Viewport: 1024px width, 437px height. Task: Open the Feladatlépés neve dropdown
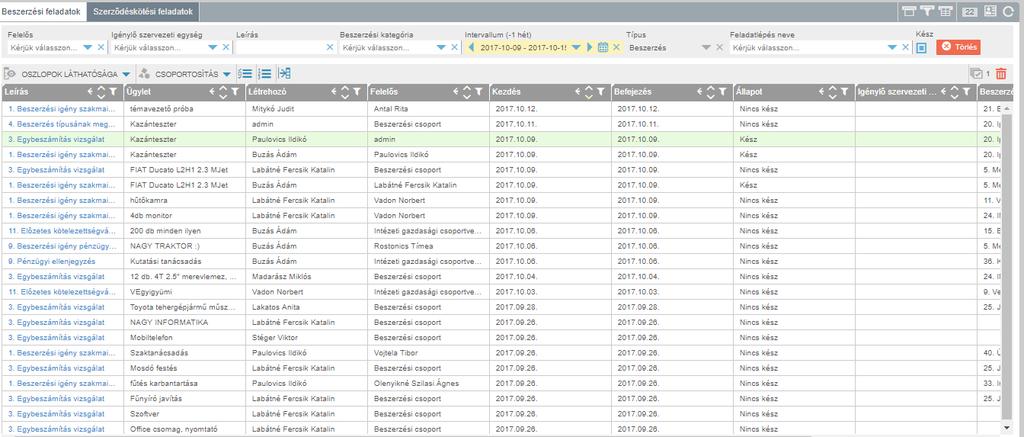tap(892, 48)
